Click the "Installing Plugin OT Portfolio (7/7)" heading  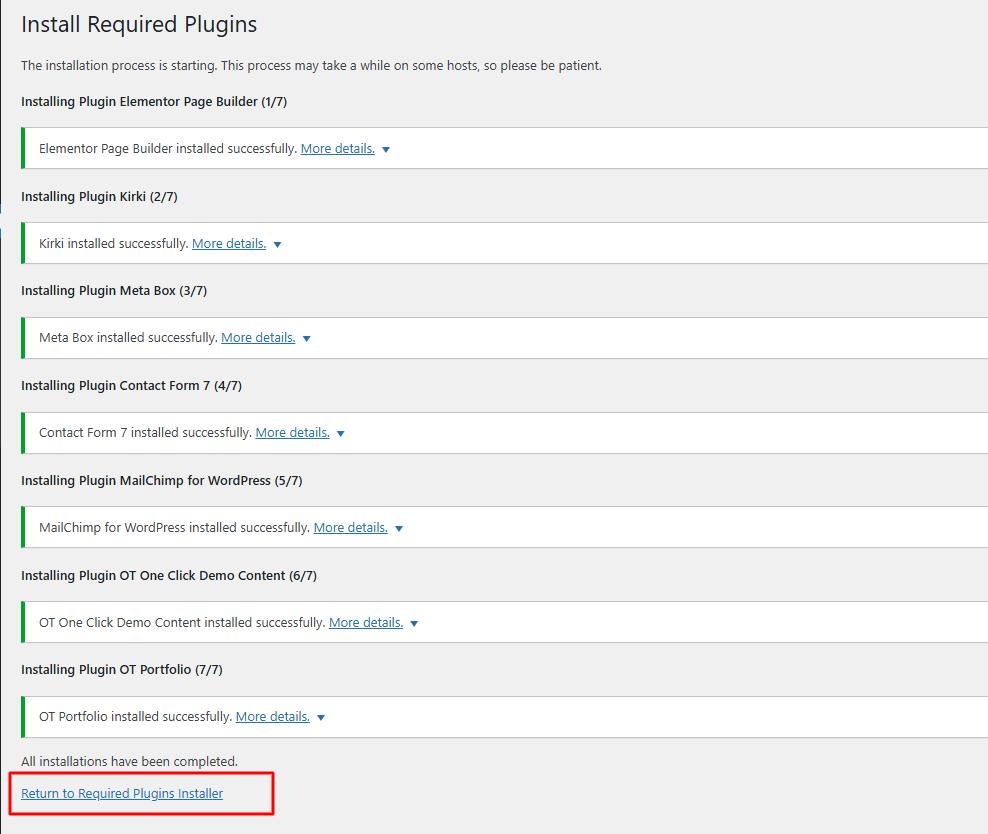tap(124, 670)
